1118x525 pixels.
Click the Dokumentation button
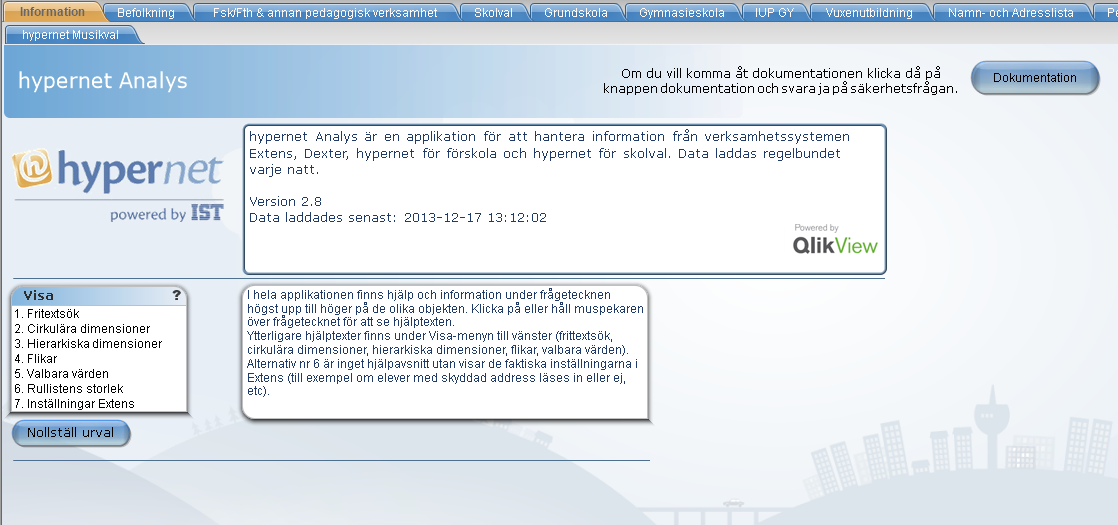click(1035, 78)
